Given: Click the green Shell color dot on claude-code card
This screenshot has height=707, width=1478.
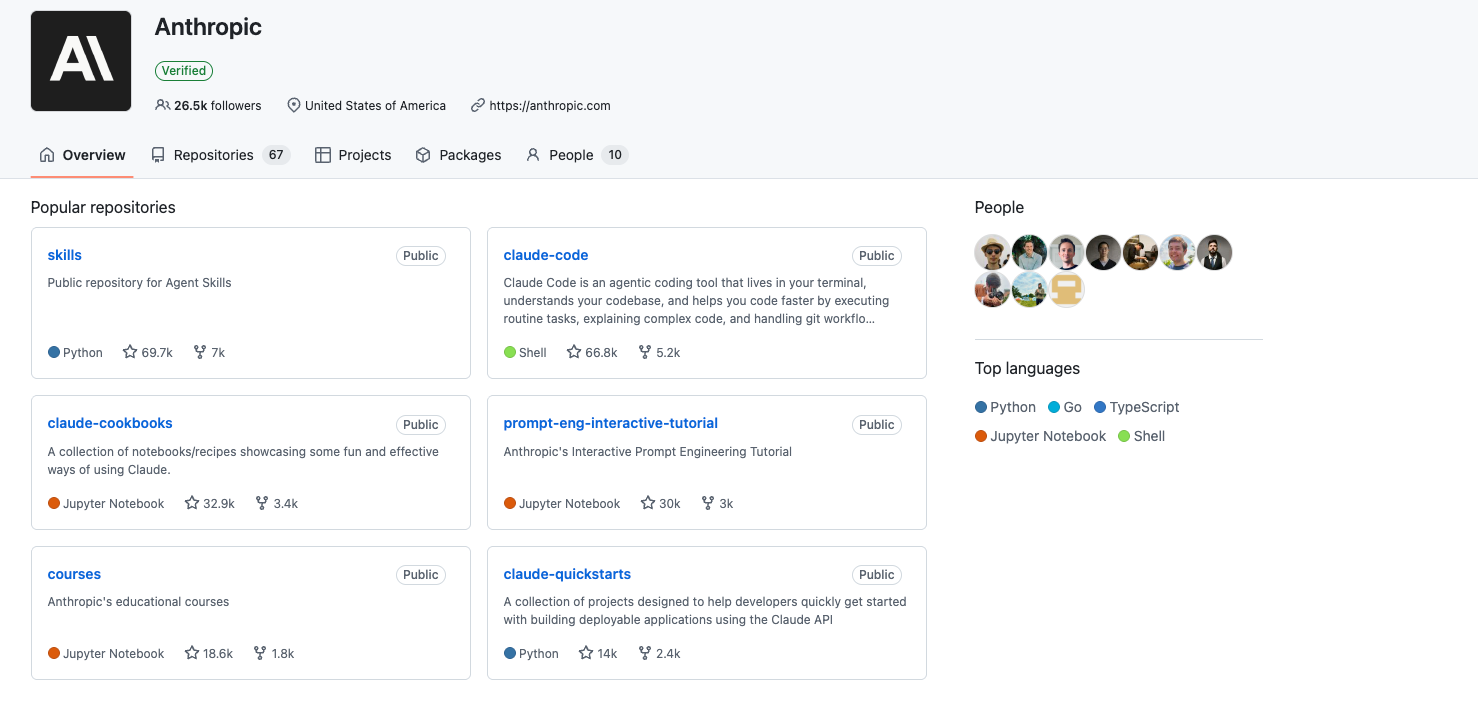Looking at the screenshot, I should 510,352.
